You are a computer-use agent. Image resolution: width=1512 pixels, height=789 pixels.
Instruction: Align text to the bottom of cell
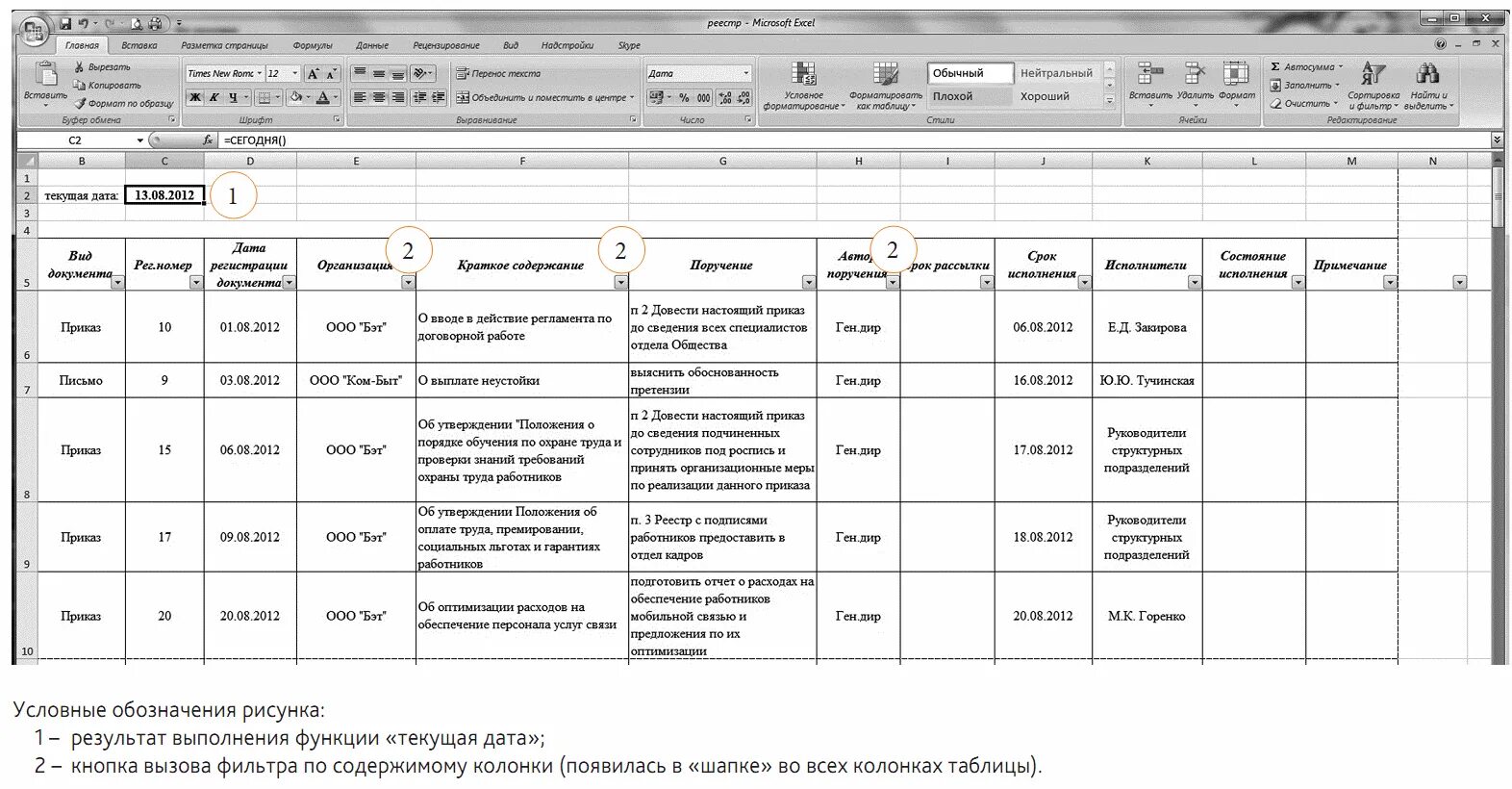click(x=397, y=73)
